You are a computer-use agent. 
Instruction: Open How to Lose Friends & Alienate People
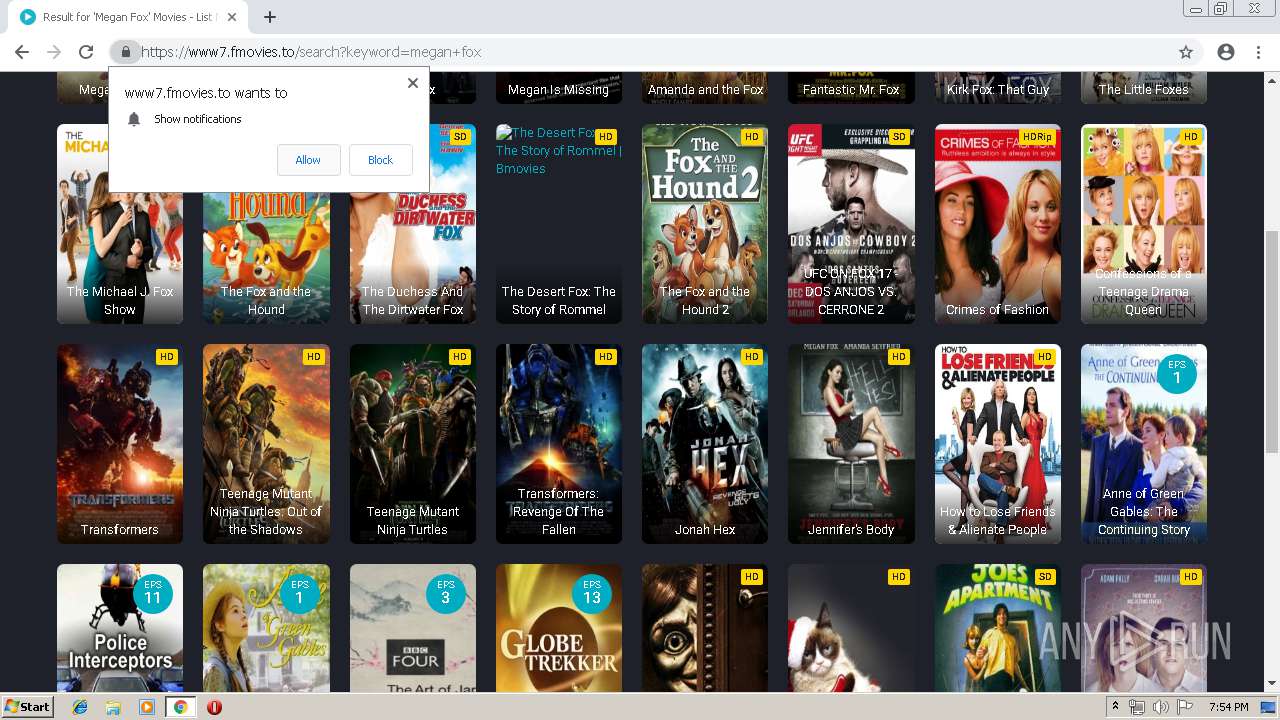tap(998, 444)
